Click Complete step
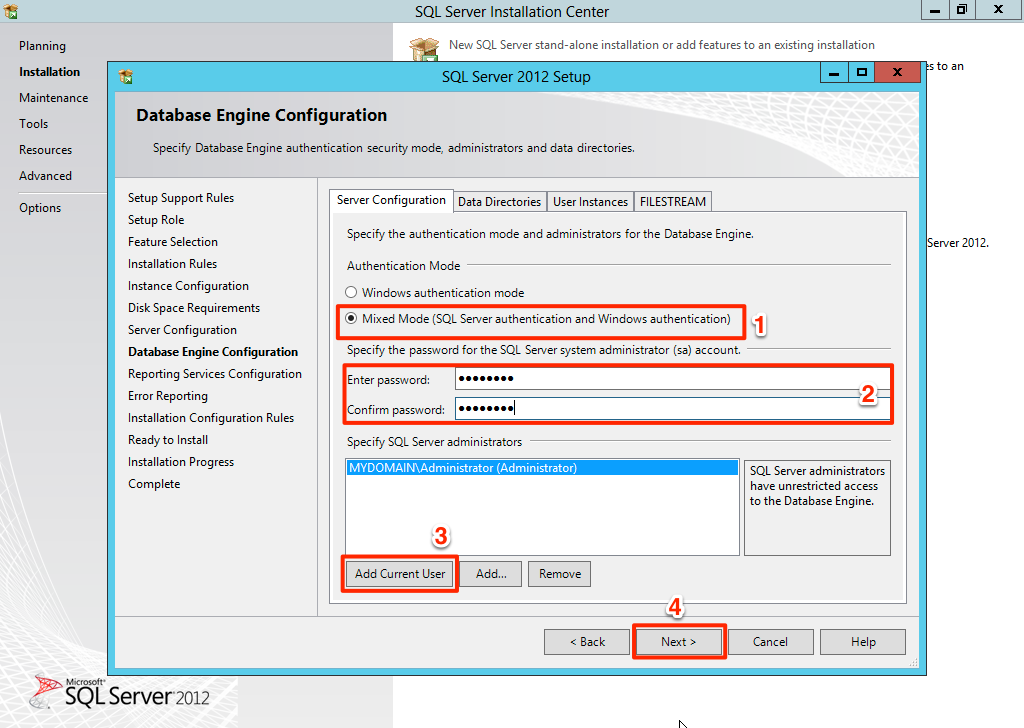Image resolution: width=1024 pixels, height=728 pixels. (154, 484)
